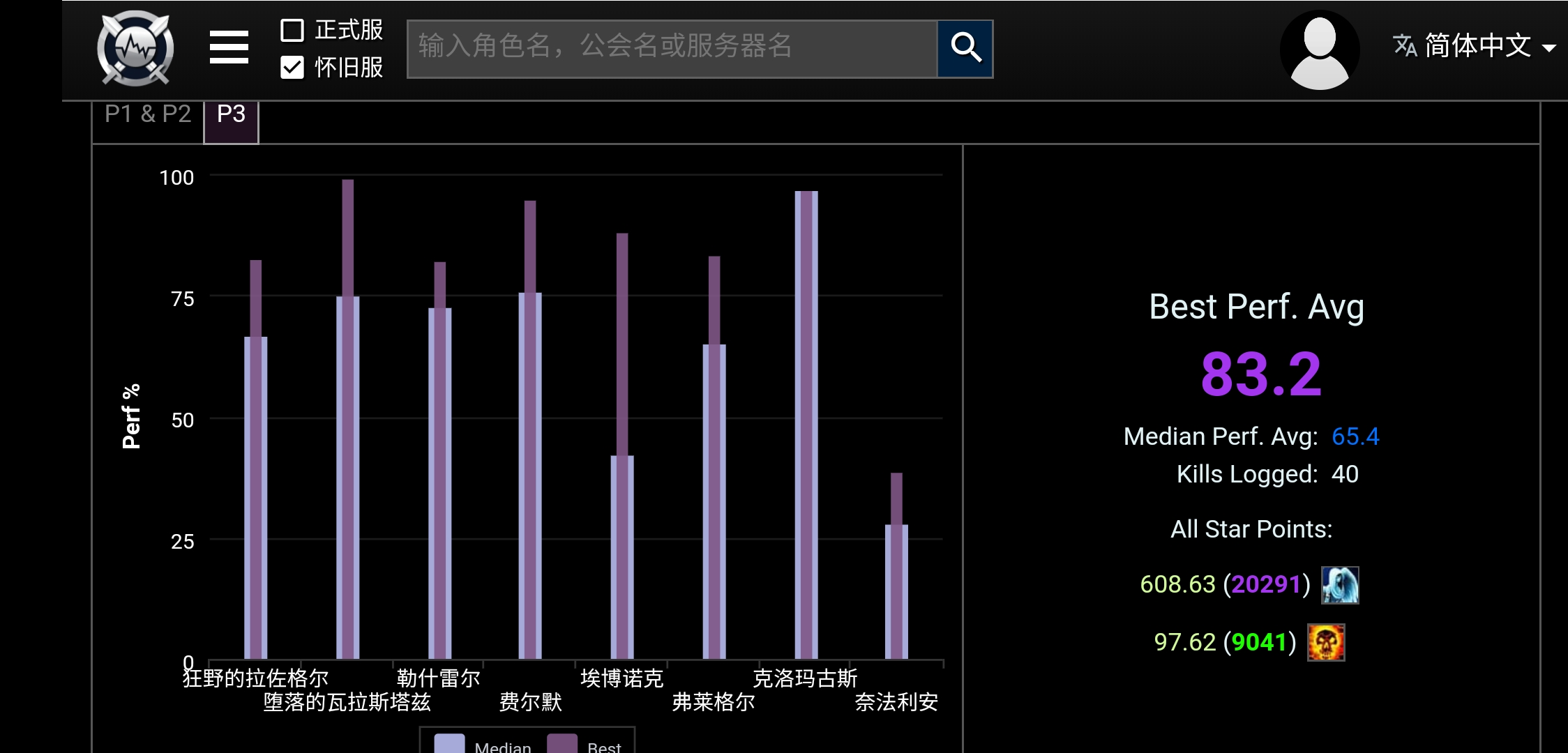Switch to the P1 & P2 tab
Screen dimensions: 1568x753
coord(146,114)
